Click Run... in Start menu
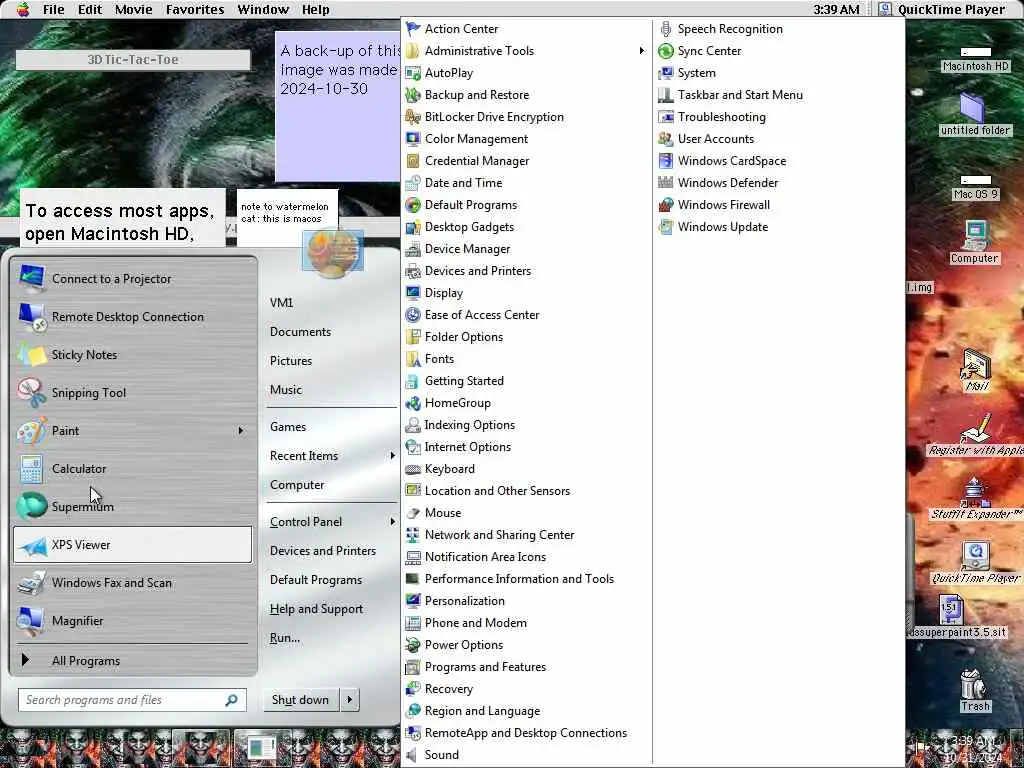Screen dimensions: 1024x768 click(x=285, y=638)
